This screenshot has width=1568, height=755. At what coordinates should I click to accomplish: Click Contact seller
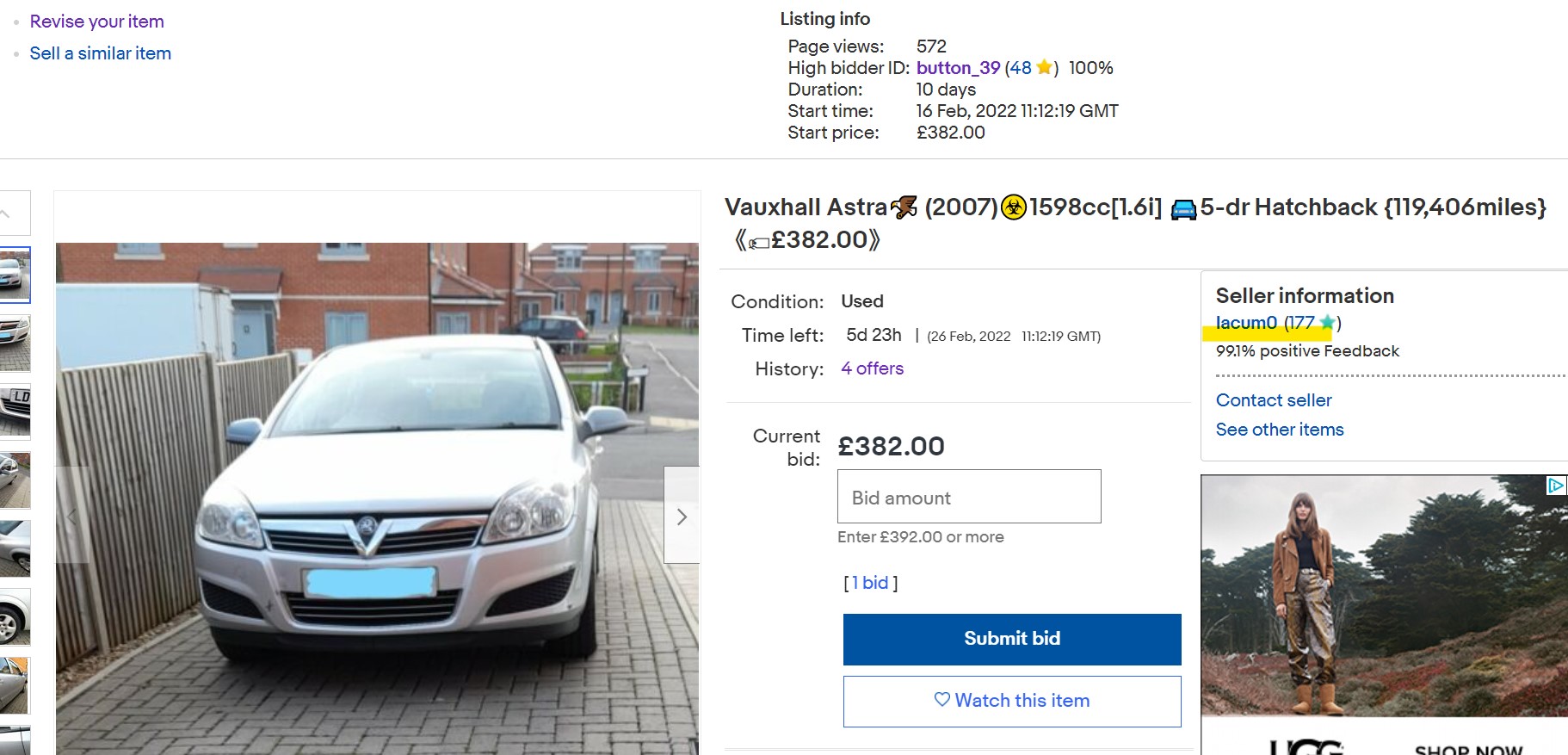(x=1273, y=400)
